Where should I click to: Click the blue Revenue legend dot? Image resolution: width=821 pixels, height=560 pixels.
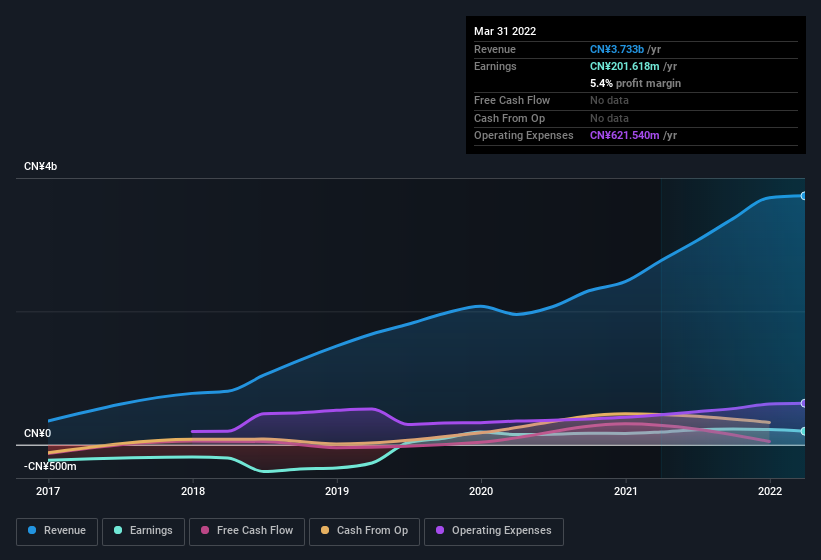[32, 530]
